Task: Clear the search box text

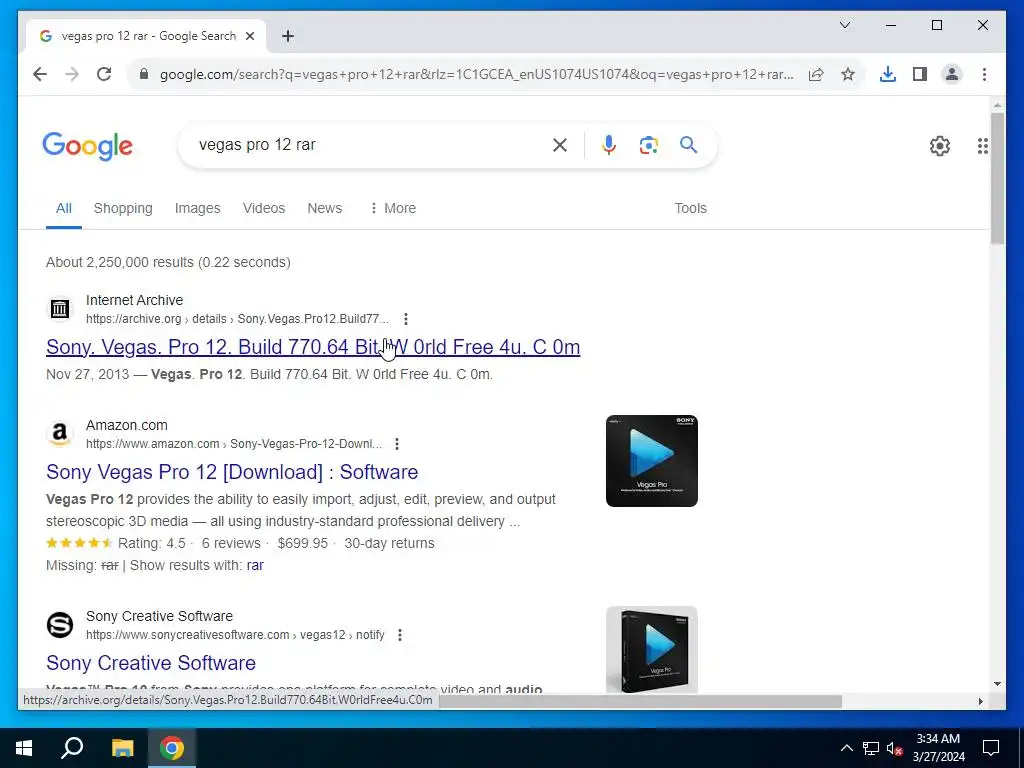Action: click(x=560, y=145)
